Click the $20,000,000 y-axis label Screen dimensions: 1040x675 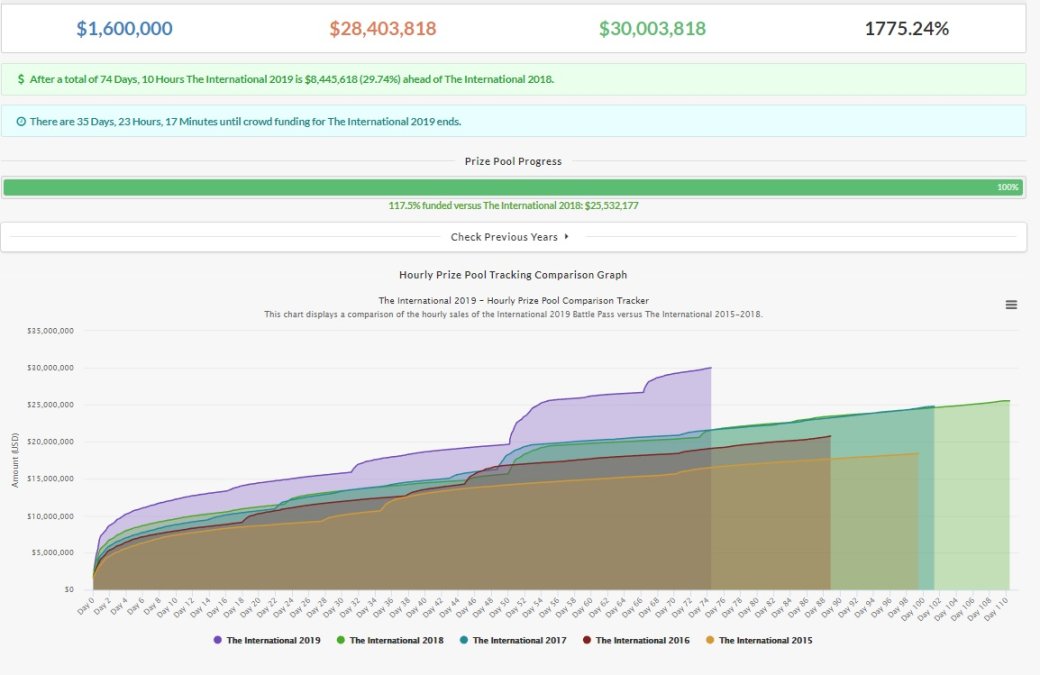pos(50,442)
